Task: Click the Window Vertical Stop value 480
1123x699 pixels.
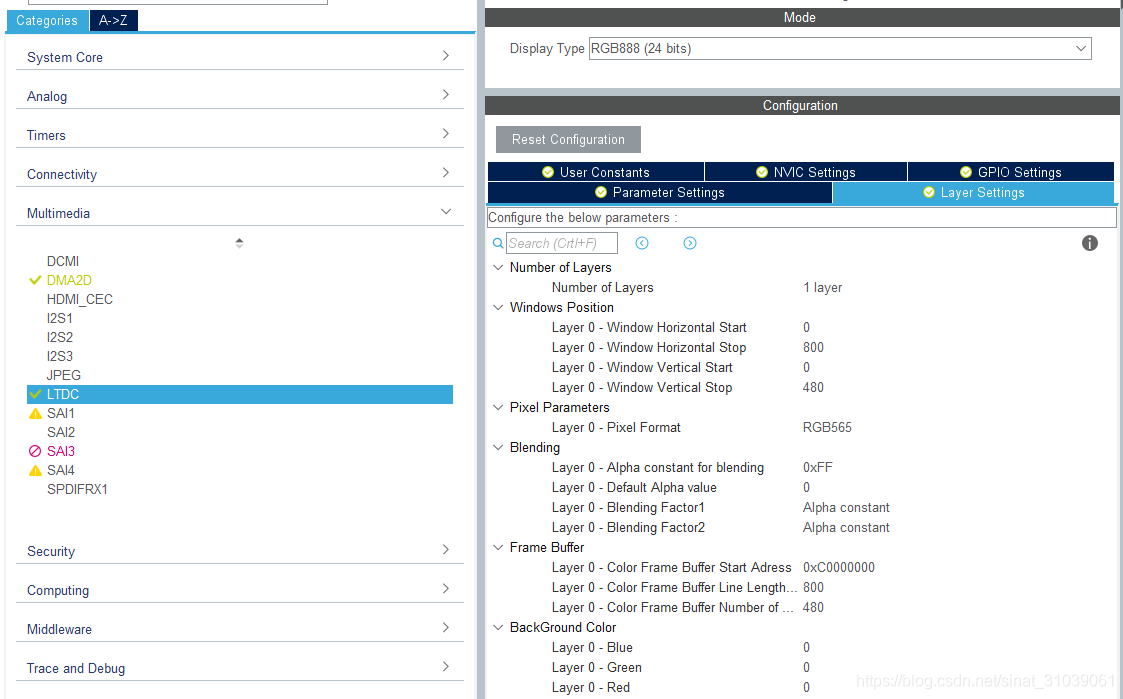Action: coord(813,387)
